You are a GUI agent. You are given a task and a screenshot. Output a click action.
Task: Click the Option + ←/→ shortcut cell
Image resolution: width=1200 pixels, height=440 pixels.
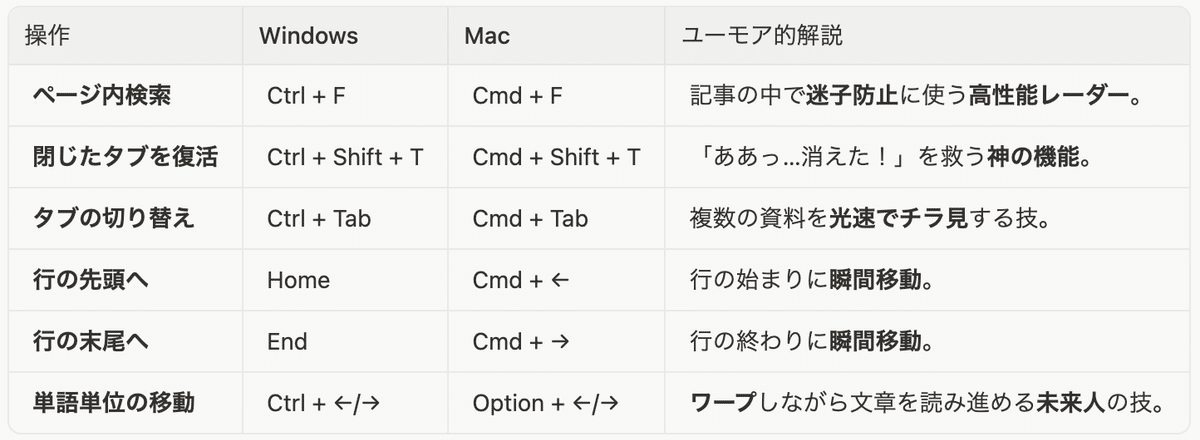(x=545, y=403)
